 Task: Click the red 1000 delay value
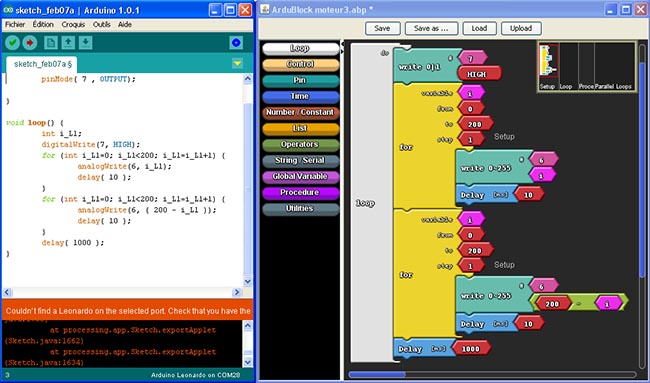[x=471, y=349]
